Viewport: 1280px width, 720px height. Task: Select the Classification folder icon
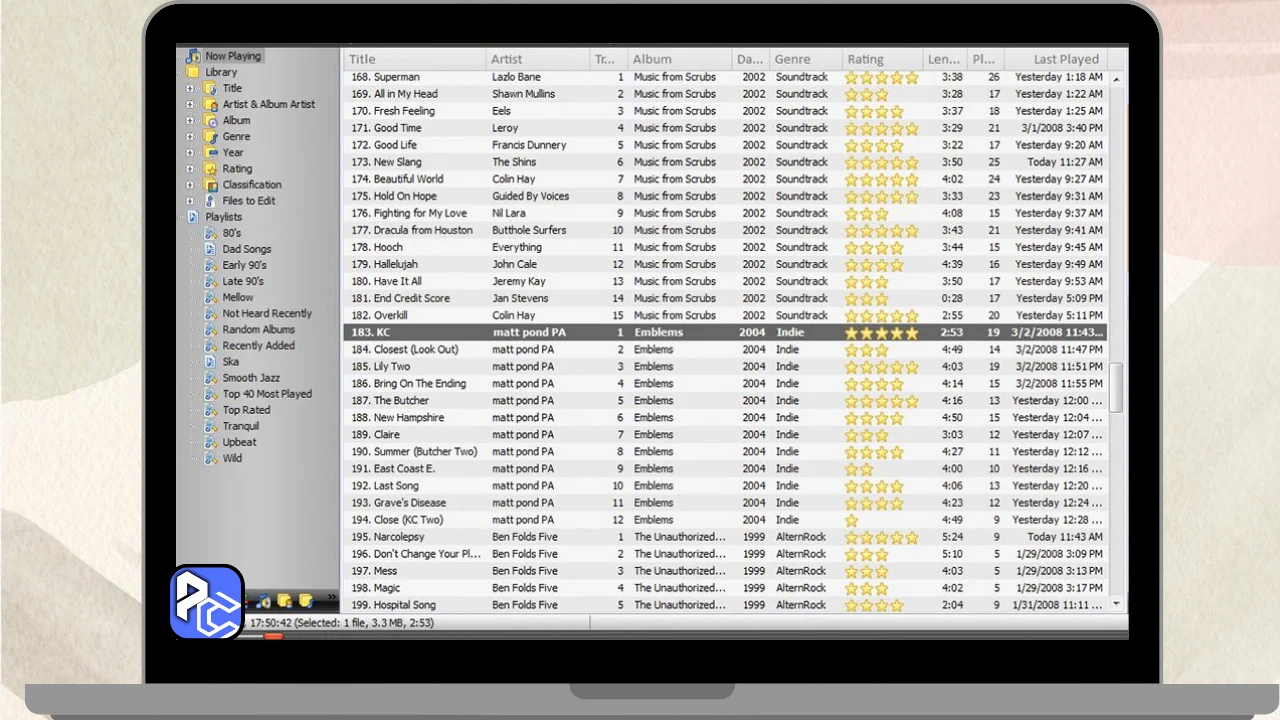pyautogui.click(x=211, y=185)
